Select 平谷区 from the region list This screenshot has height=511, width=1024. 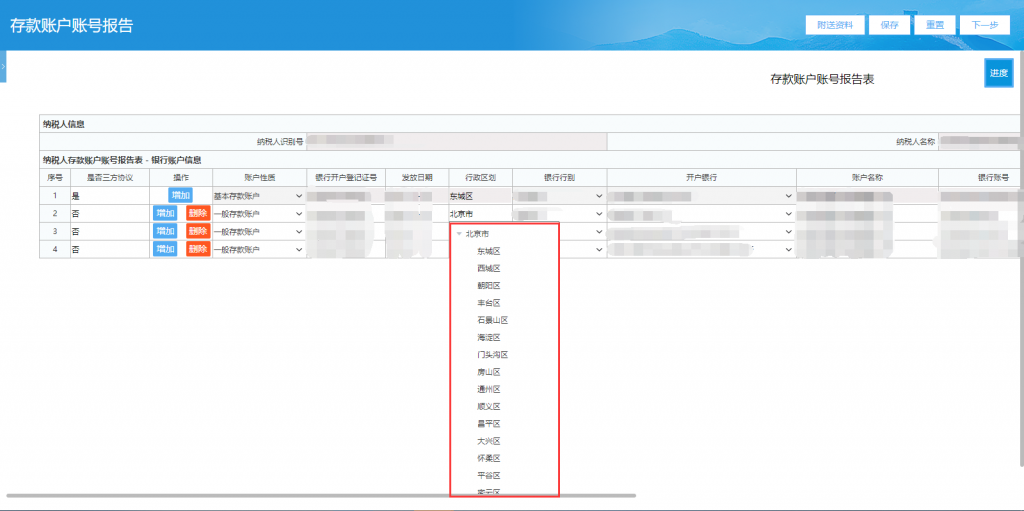(x=488, y=476)
